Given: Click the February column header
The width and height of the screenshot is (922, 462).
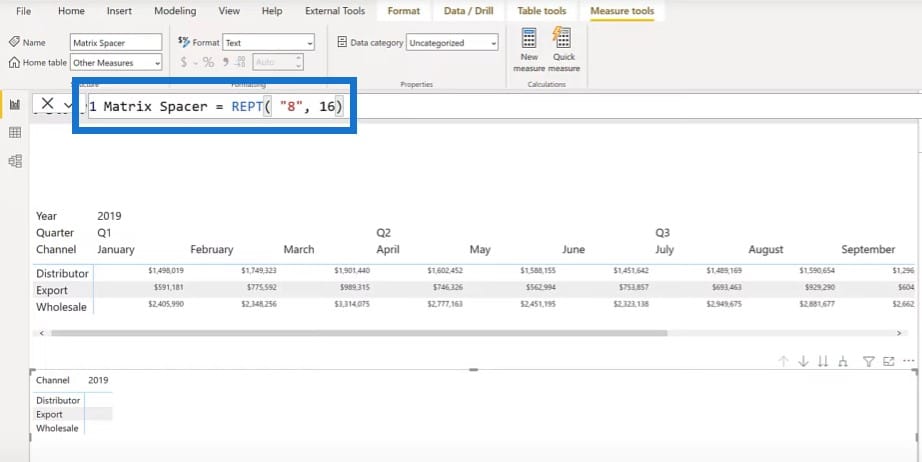Looking at the screenshot, I should [212, 249].
